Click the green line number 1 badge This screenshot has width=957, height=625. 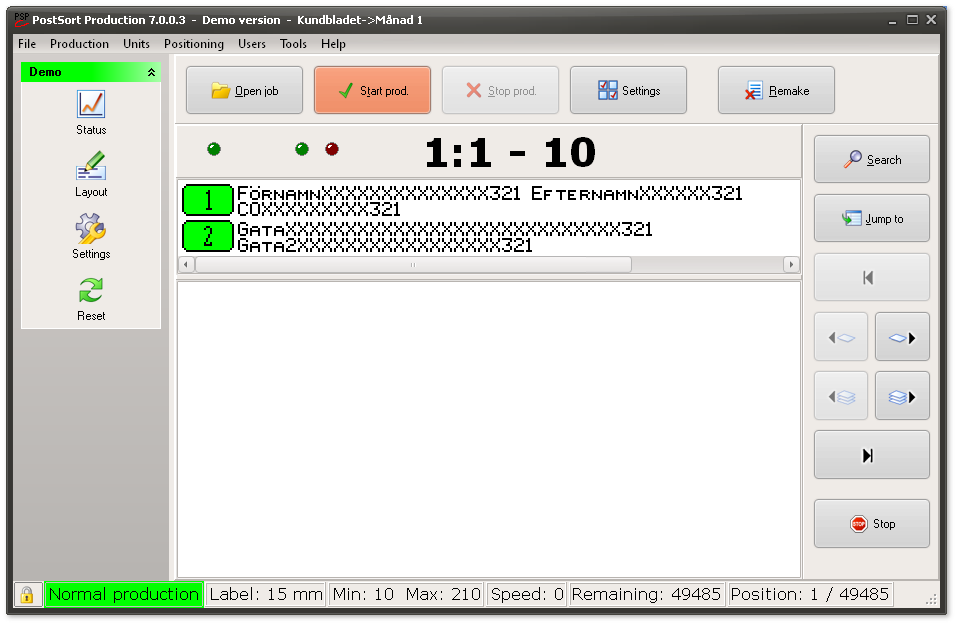click(208, 200)
